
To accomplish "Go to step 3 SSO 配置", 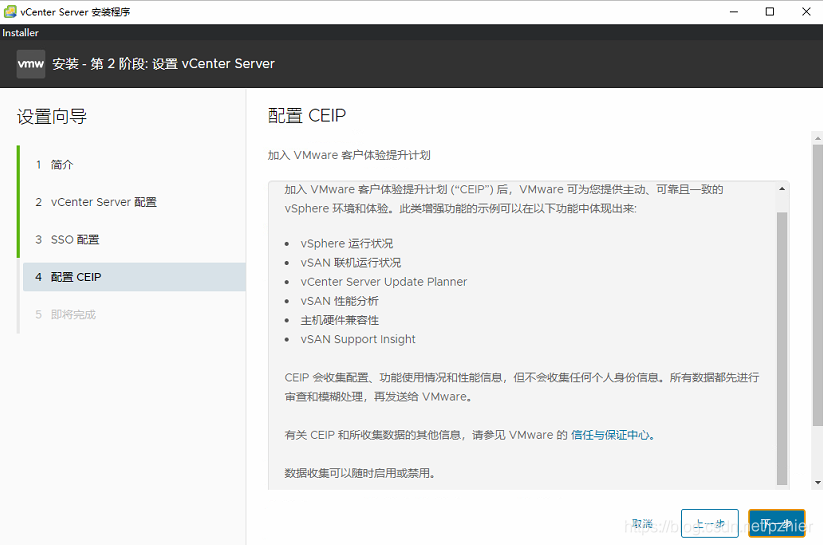I will [x=67, y=239].
